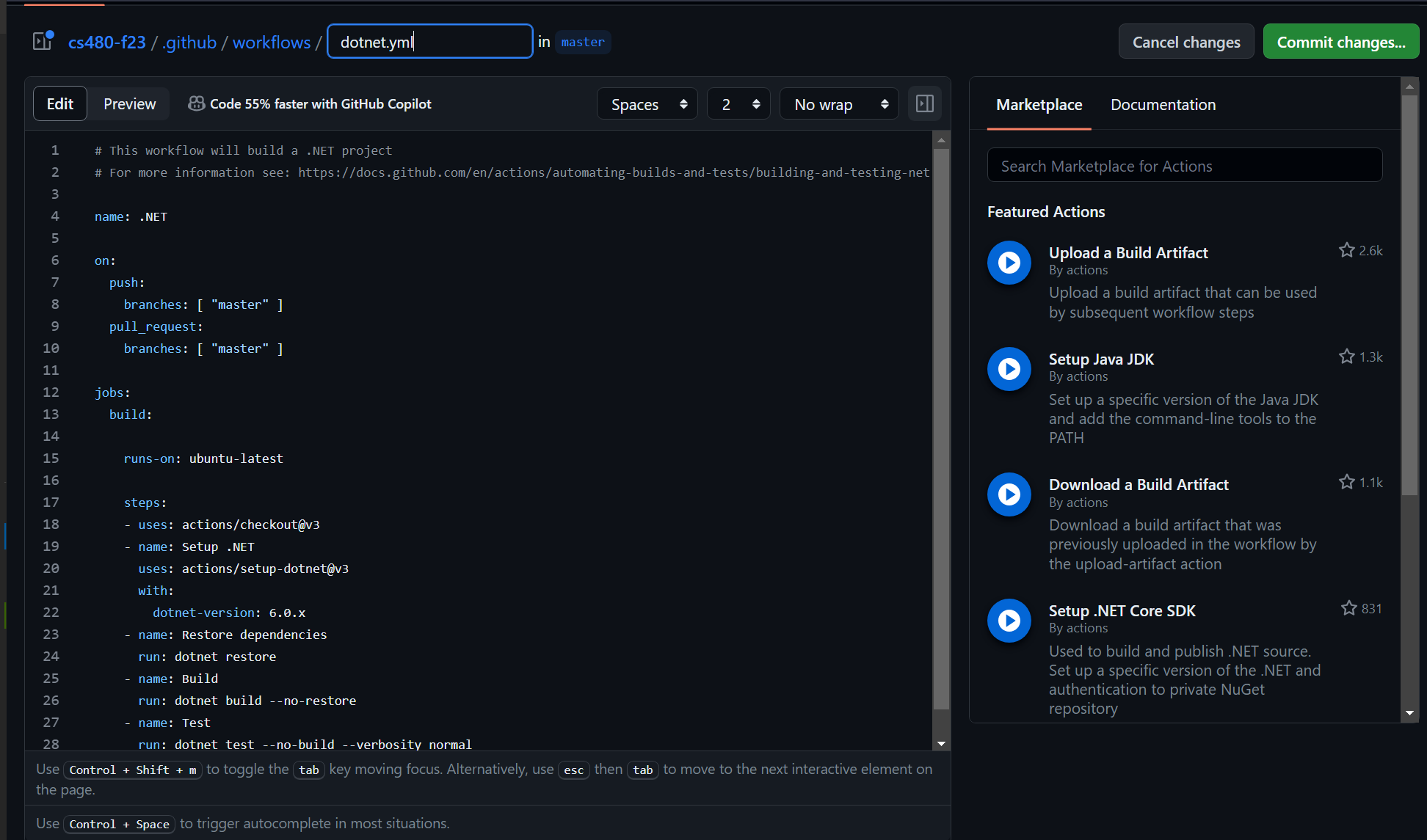Switch to the Preview tab
This screenshot has width=1427, height=840.
(x=129, y=103)
